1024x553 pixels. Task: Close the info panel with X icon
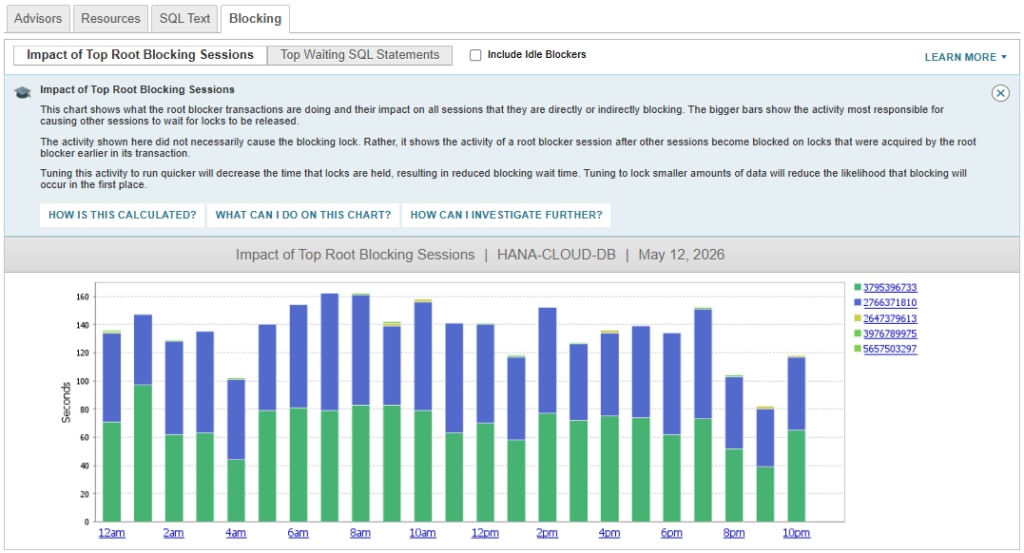pos(1000,93)
